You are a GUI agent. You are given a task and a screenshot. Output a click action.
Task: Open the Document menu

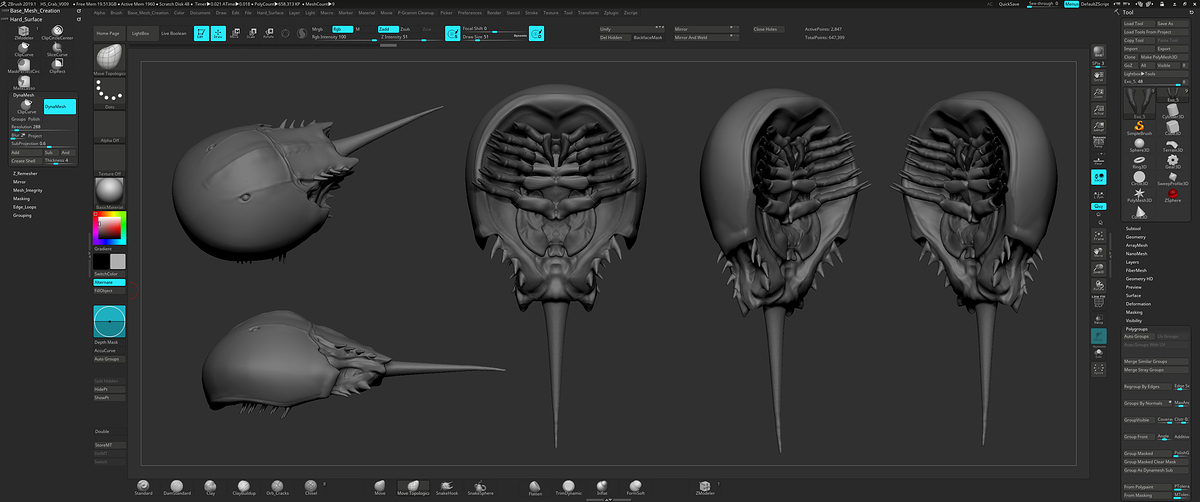pos(200,12)
